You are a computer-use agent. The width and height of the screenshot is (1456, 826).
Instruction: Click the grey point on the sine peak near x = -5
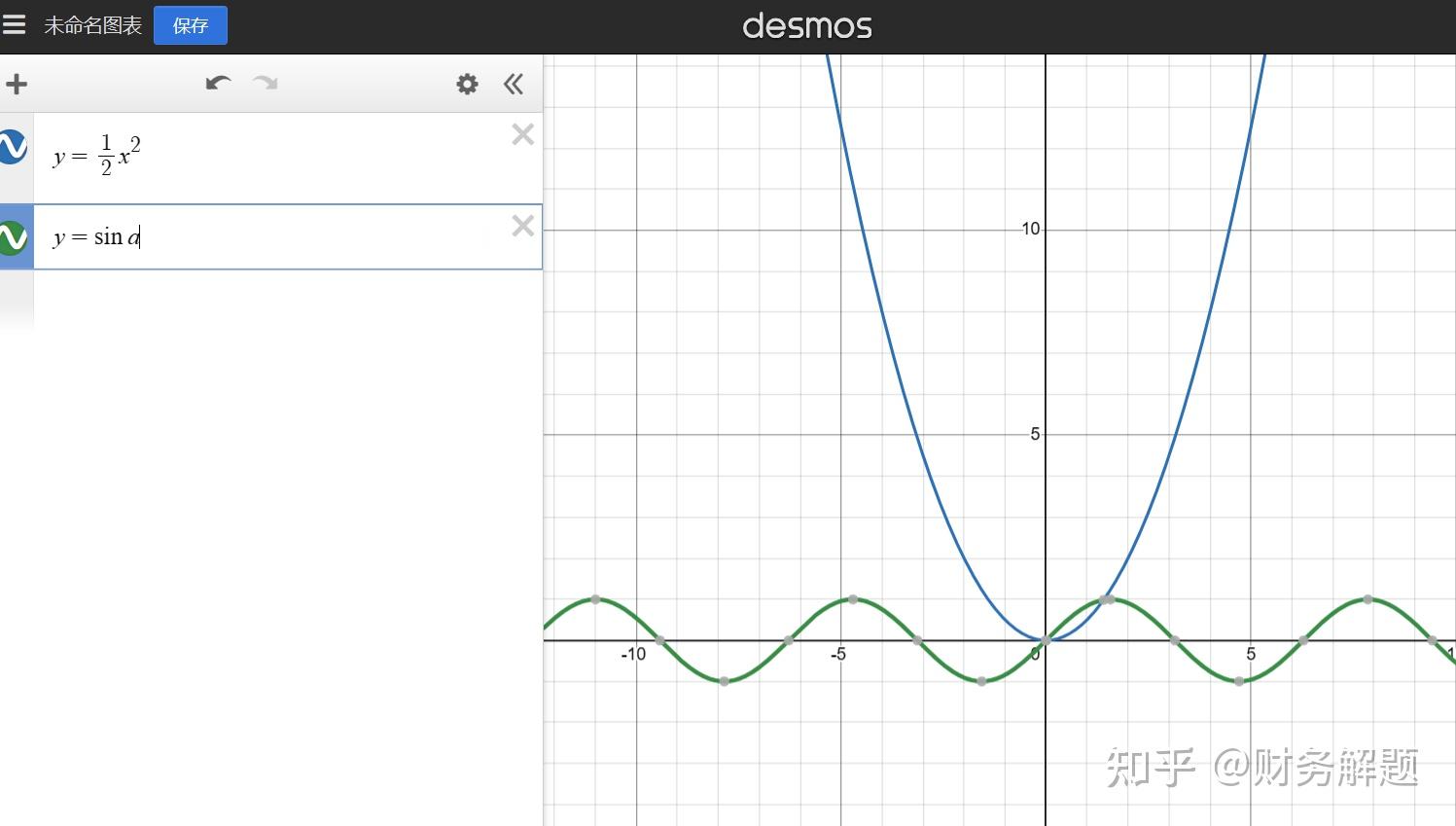(853, 599)
